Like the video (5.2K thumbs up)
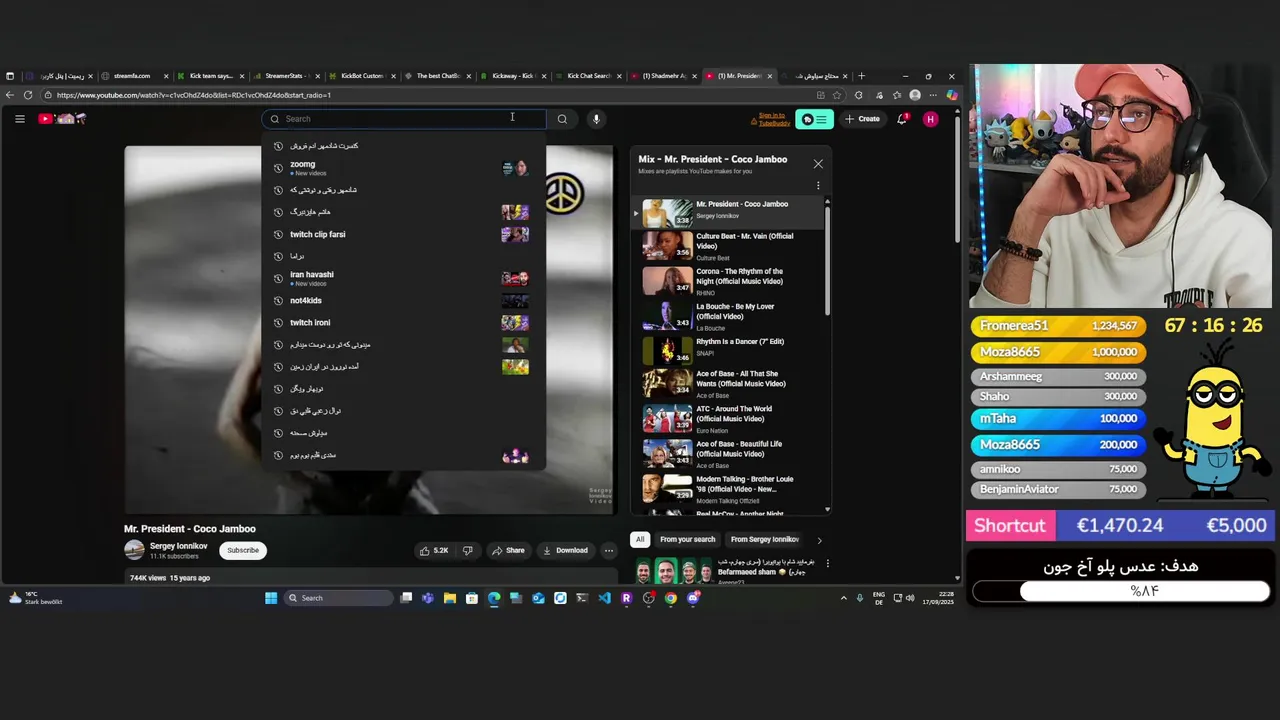Screen dimensions: 1280x720 (434, 550)
